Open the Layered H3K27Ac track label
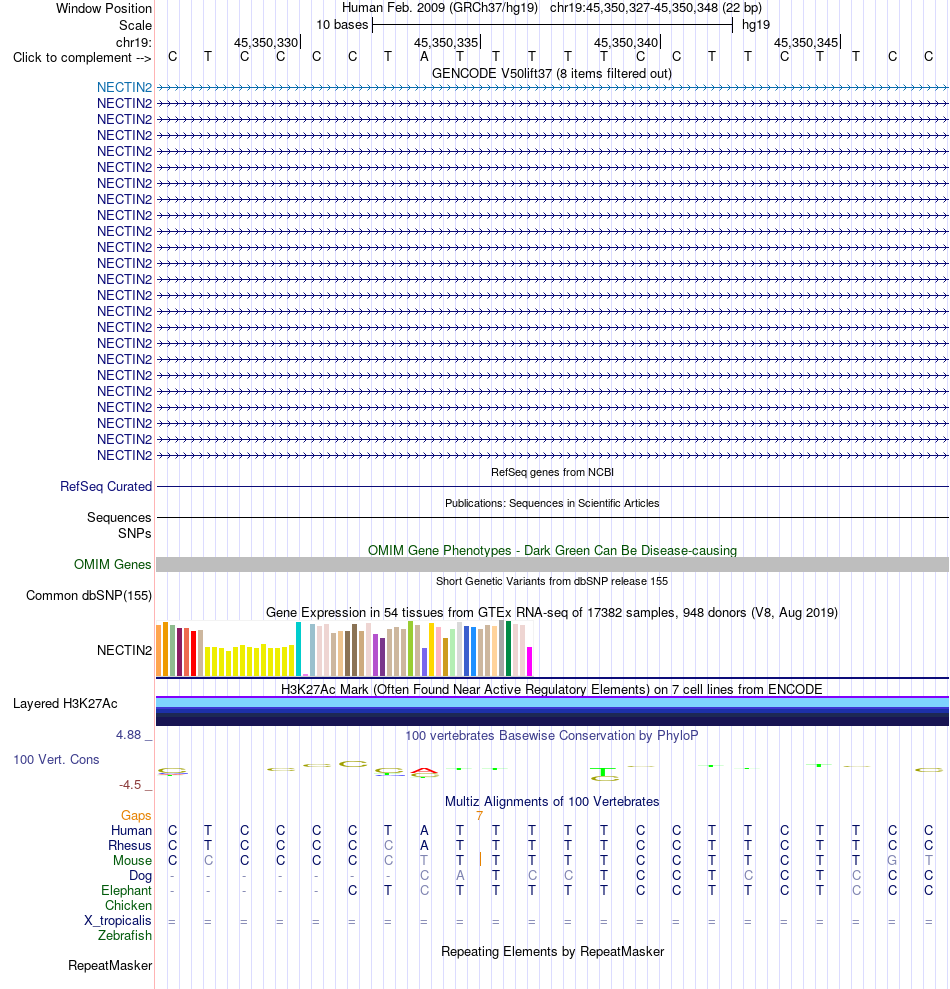This screenshot has height=989, width=950. click(x=65, y=703)
